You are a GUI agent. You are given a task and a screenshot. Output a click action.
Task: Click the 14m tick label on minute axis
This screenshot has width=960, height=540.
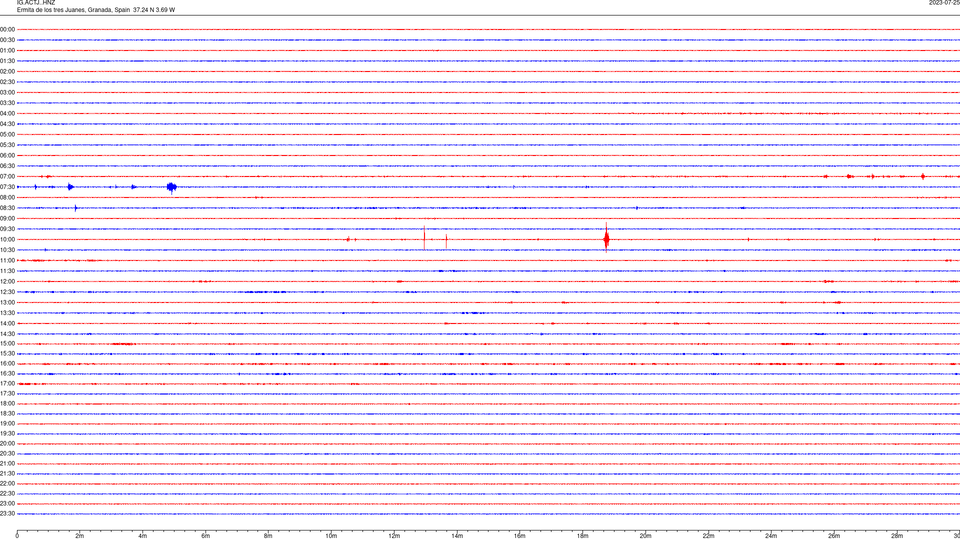tap(457, 536)
